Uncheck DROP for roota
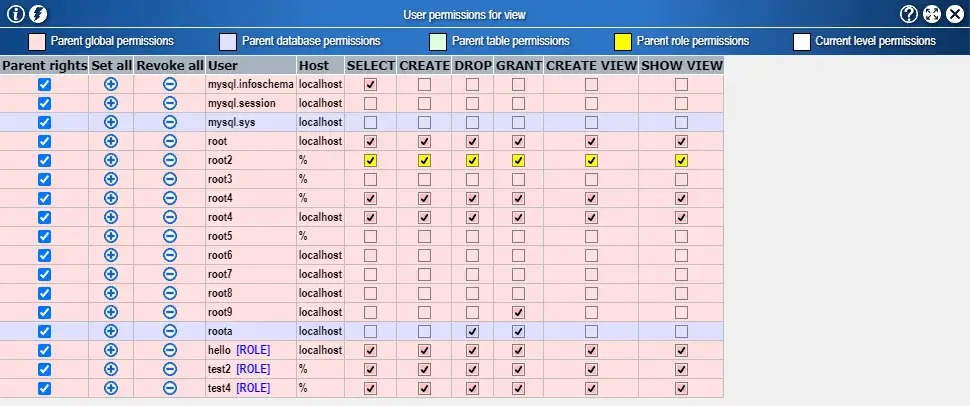The image size is (970, 406). (473, 332)
